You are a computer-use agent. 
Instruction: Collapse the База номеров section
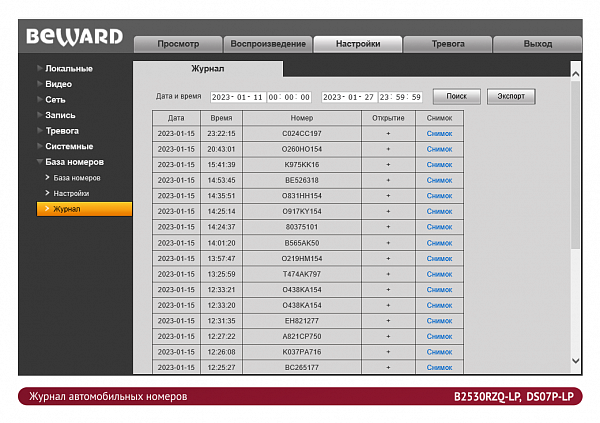tap(74, 162)
